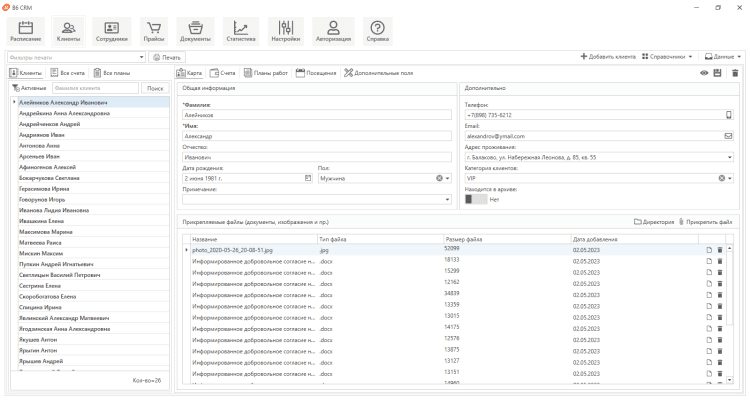Switch to the Планы работ tab
The width and height of the screenshot is (750, 403).
[x=266, y=73]
